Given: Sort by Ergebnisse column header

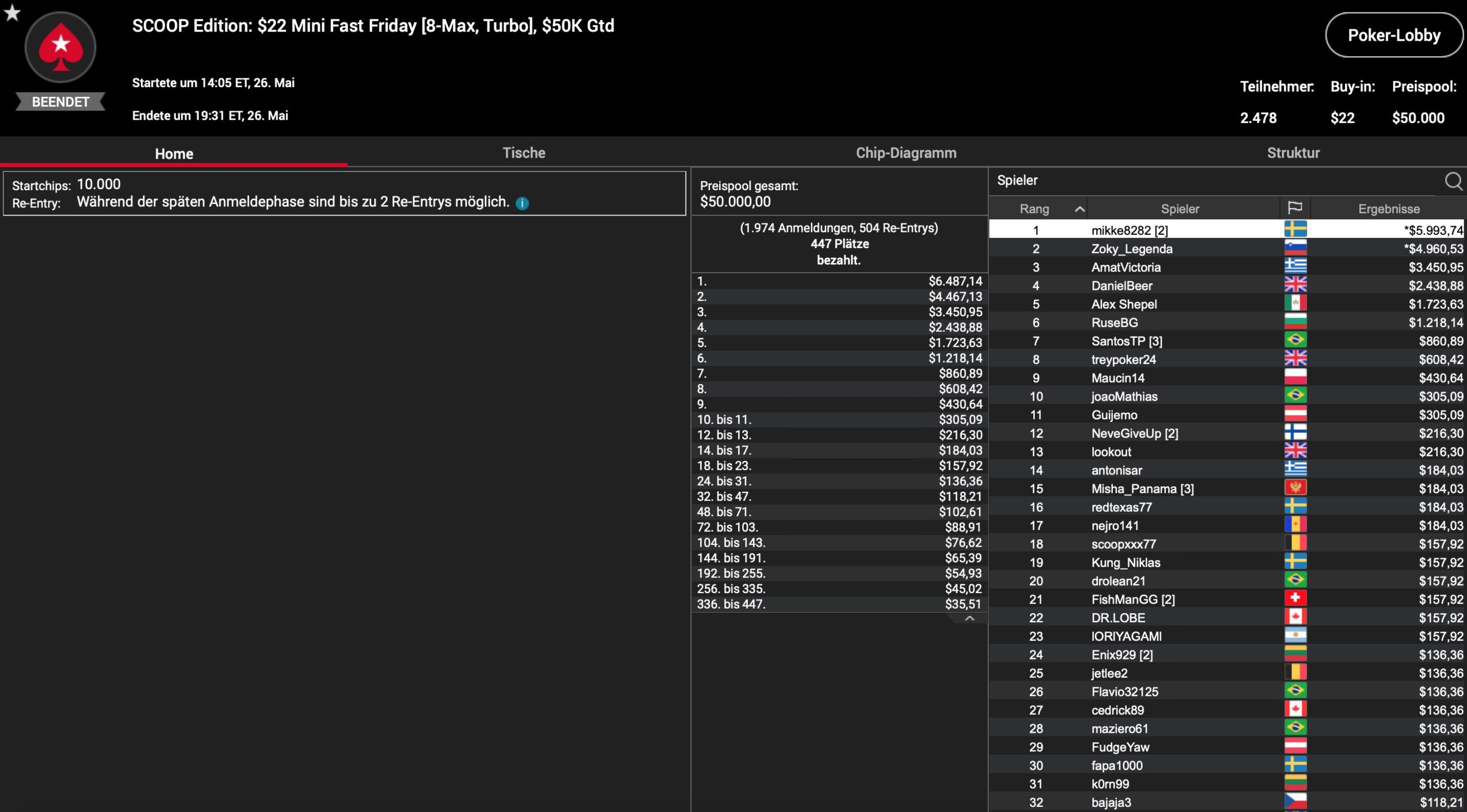Looking at the screenshot, I should [1388, 209].
